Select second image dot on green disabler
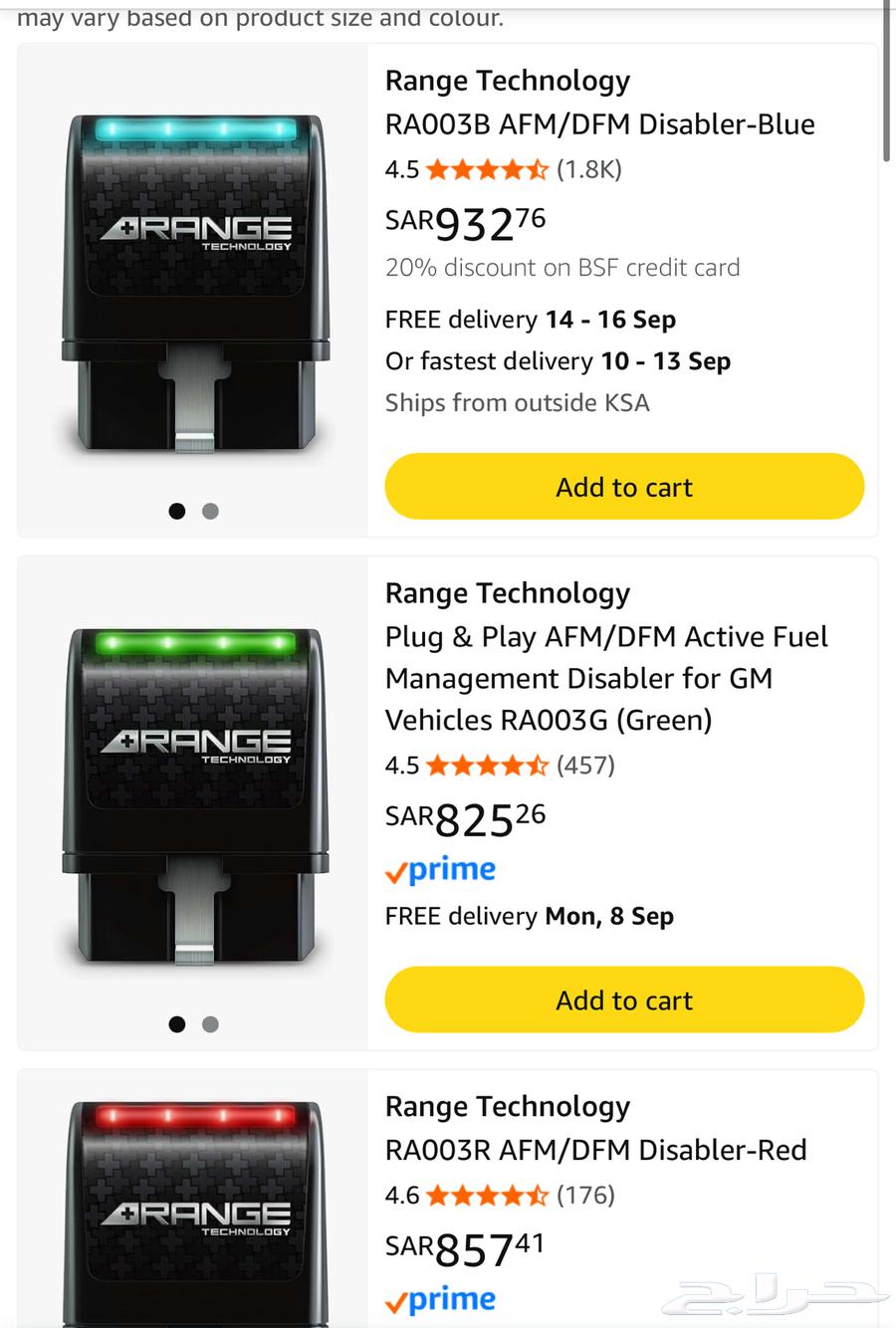The width and height of the screenshot is (896, 1328). point(210,1024)
